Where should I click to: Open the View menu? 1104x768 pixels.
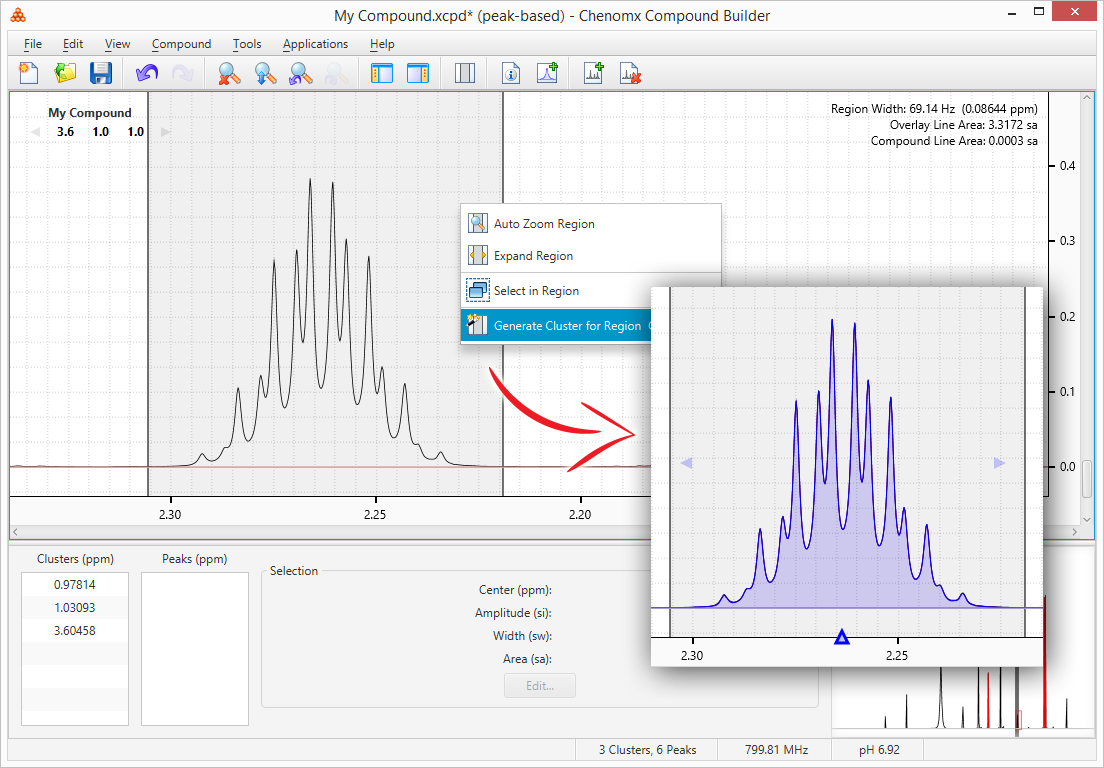[118, 44]
